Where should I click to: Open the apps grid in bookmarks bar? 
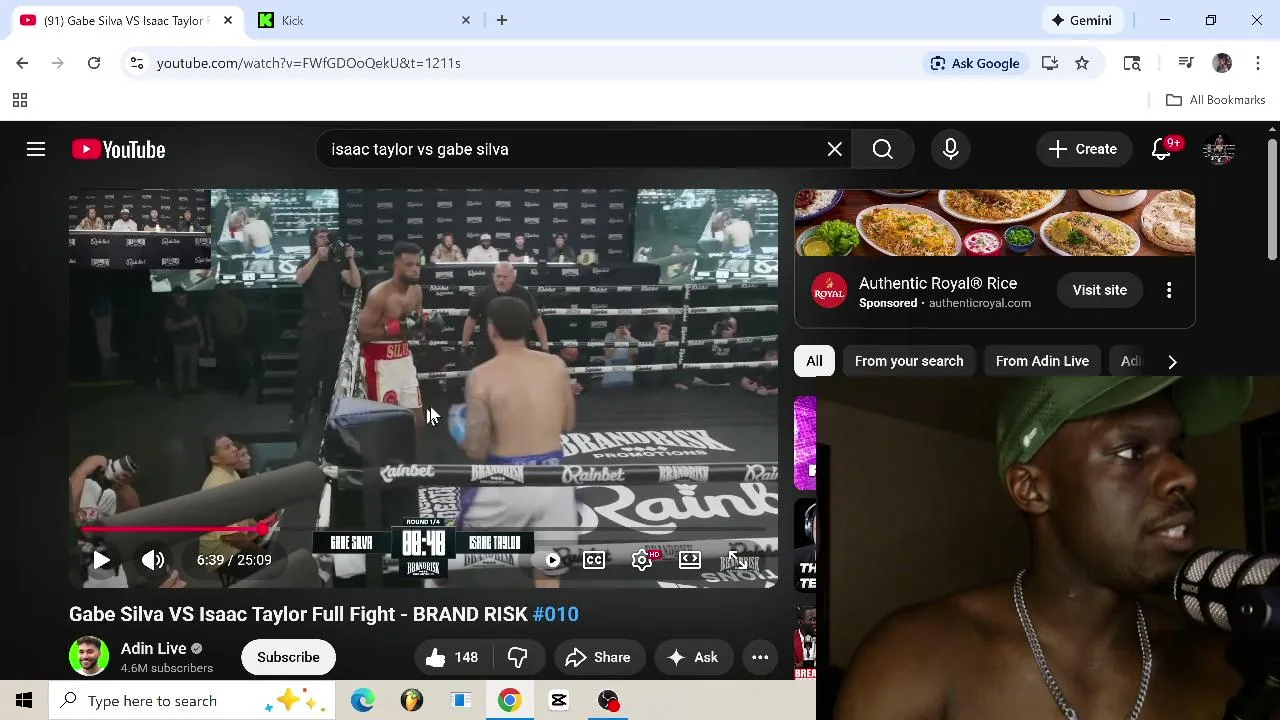click(x=19, y=100)
